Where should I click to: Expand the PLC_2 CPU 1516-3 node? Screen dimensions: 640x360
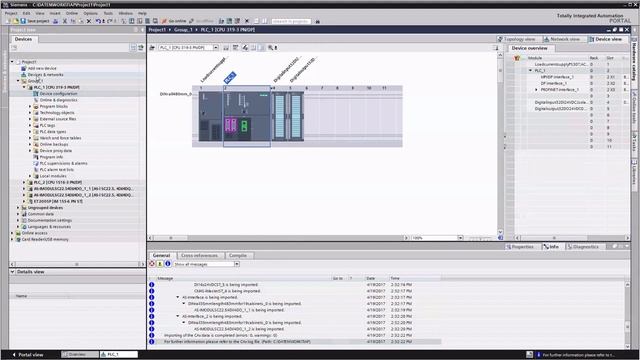[x=24, y=182]
